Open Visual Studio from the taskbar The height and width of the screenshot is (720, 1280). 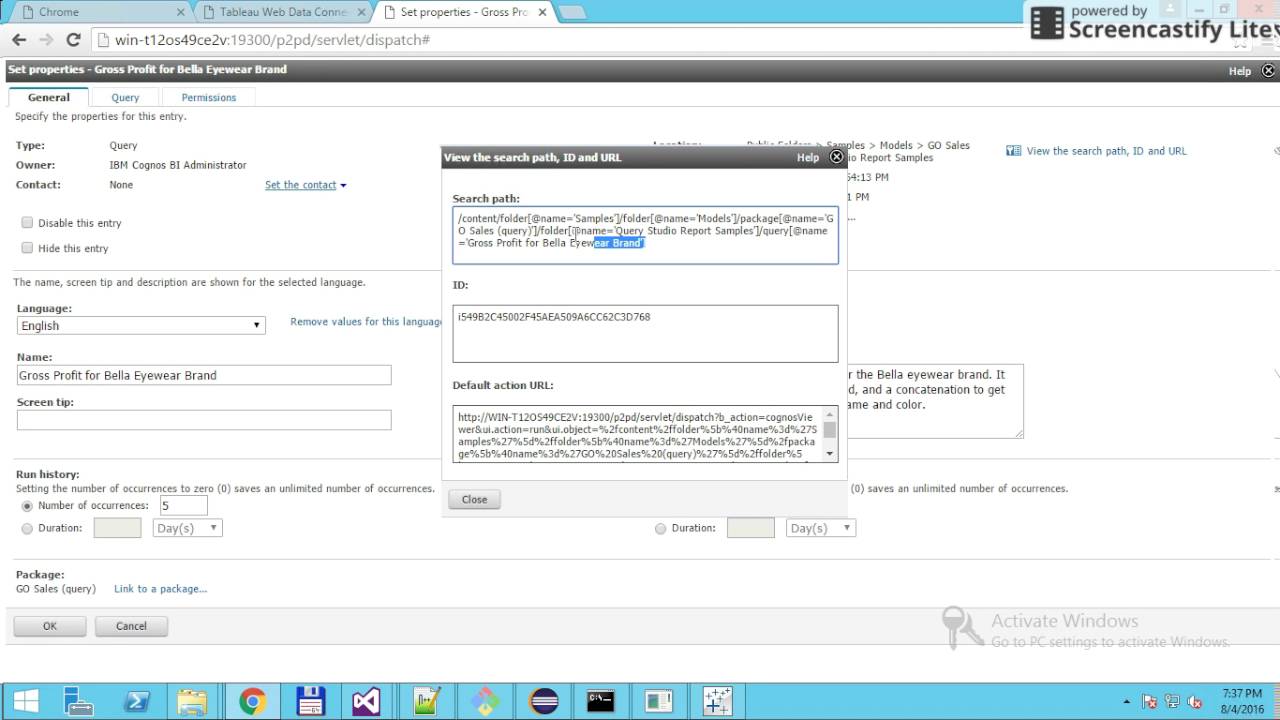(366, 701)
